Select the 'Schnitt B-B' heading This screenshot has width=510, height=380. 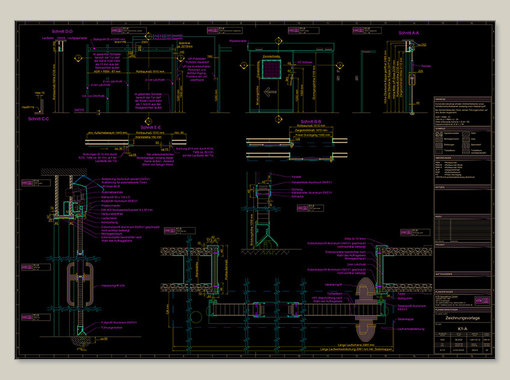[311, 122]
